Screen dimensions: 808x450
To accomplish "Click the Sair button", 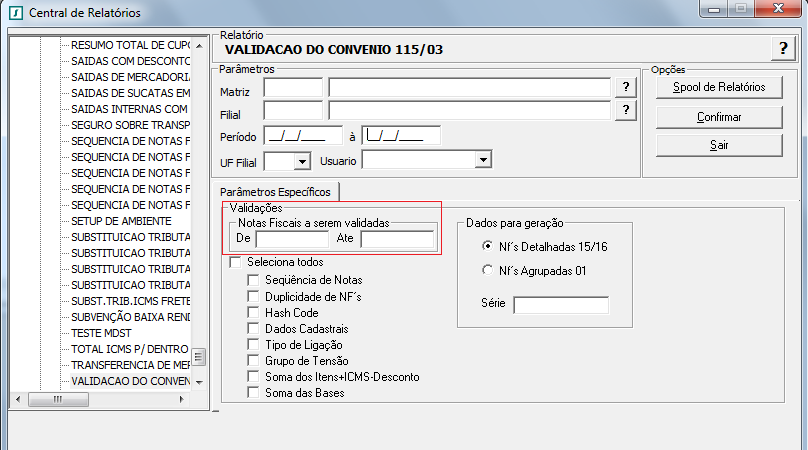I will (718, 146).
